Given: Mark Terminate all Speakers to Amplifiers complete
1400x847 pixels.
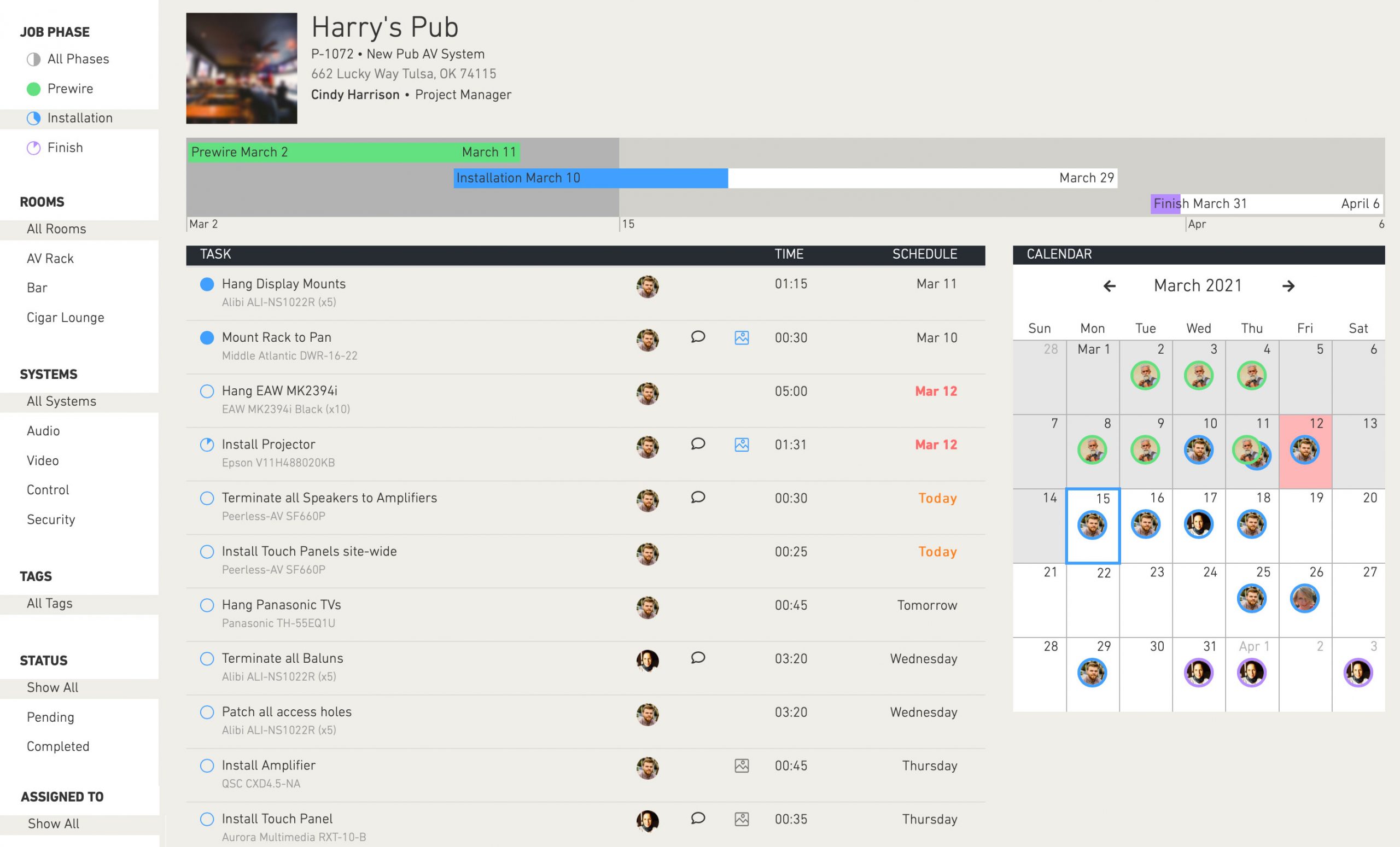Looking at the screenshot, I should coord(207,498).
